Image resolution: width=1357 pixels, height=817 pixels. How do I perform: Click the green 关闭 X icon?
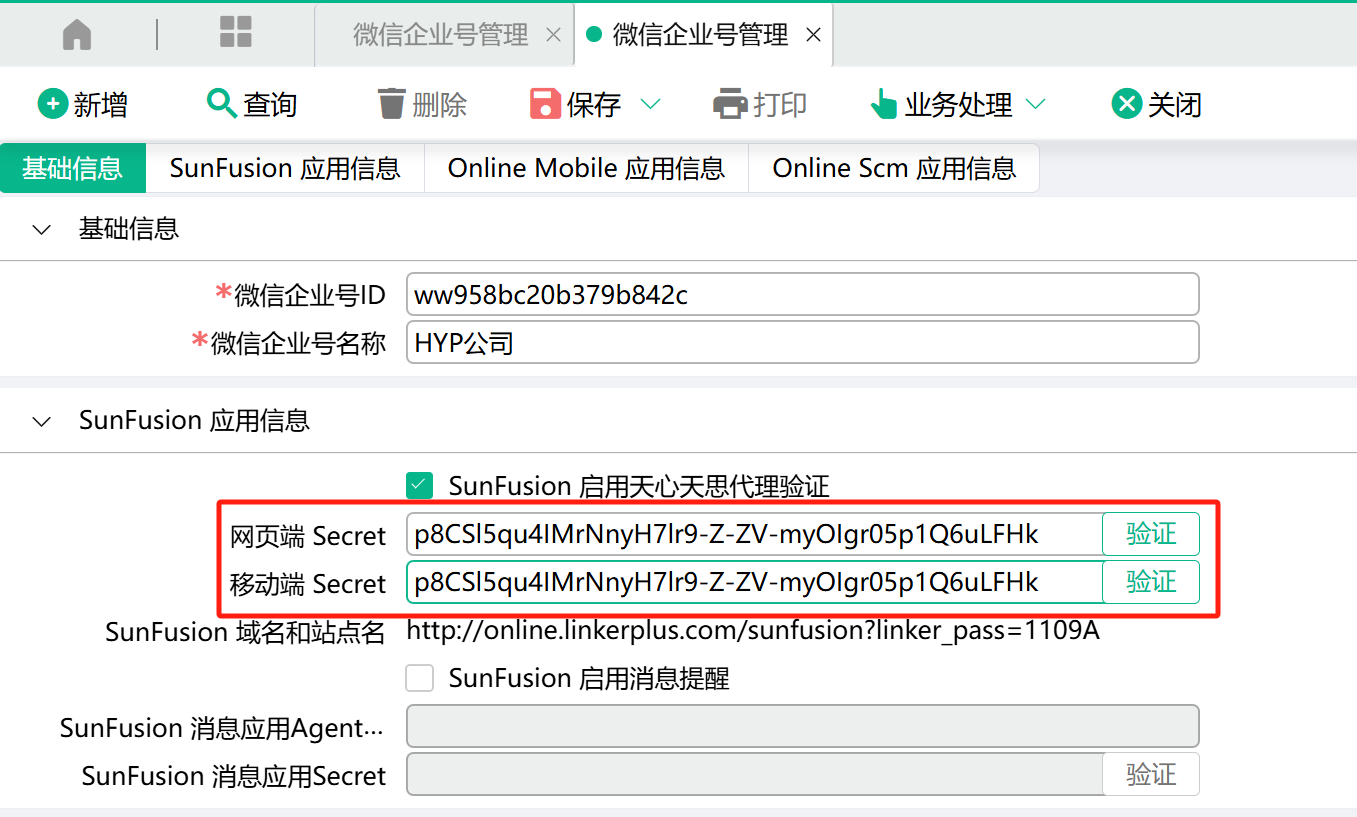1127,104
